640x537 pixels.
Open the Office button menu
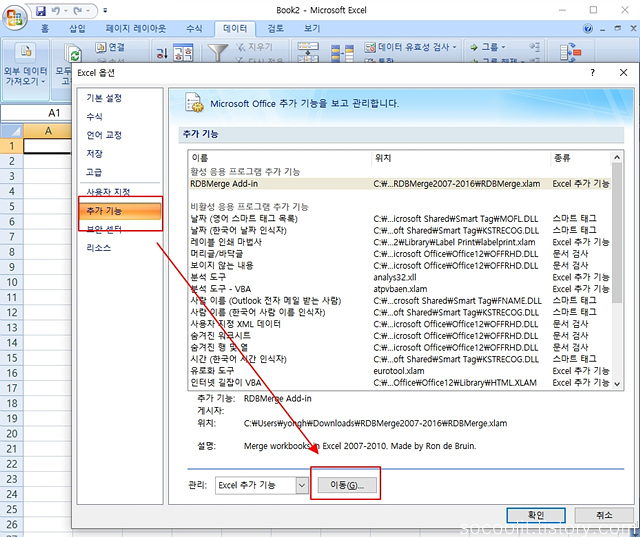click(15, 17)
